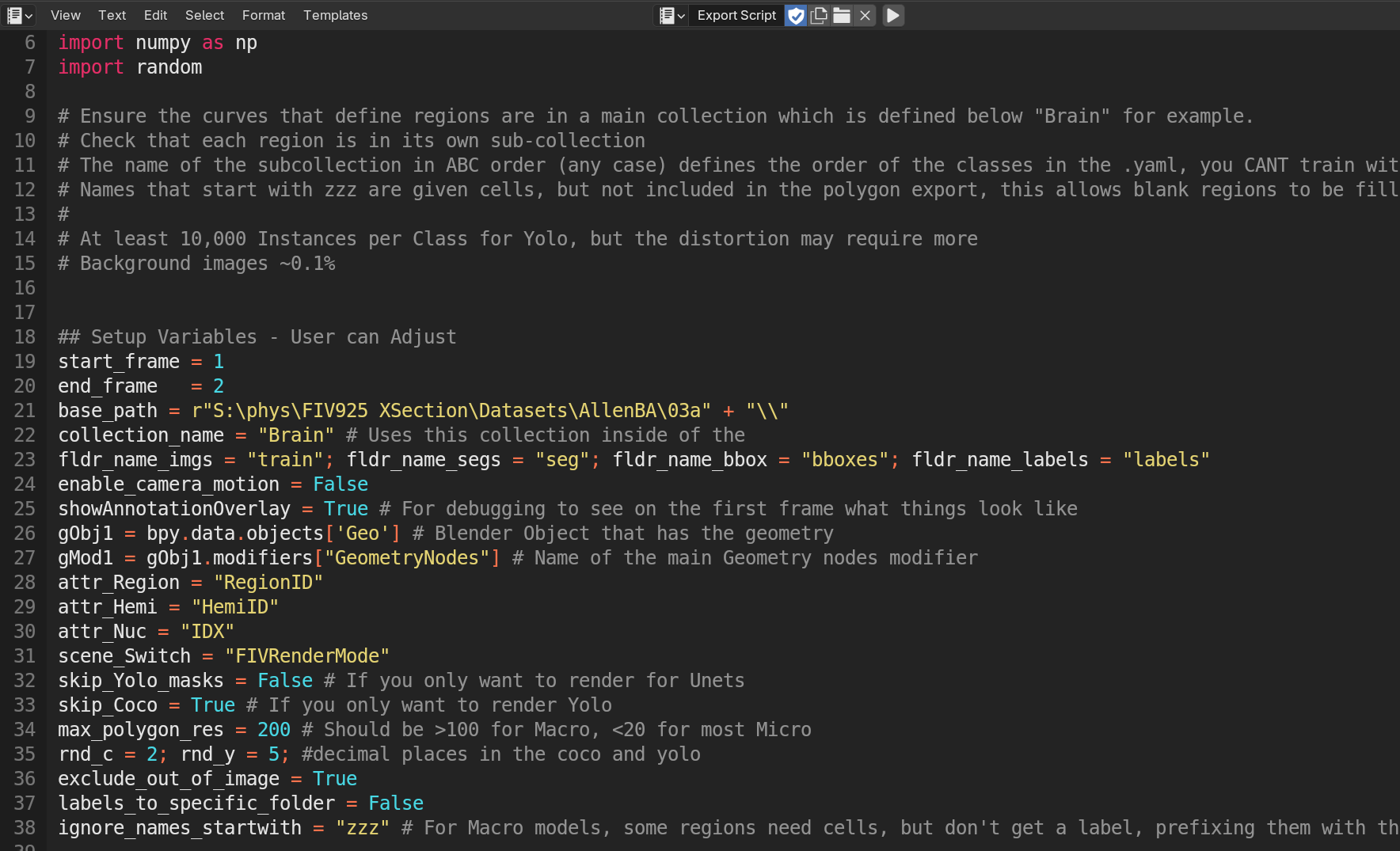Viewport: 1400px width, 851px height.
Task: Open the Format menu
Action: 263,15
